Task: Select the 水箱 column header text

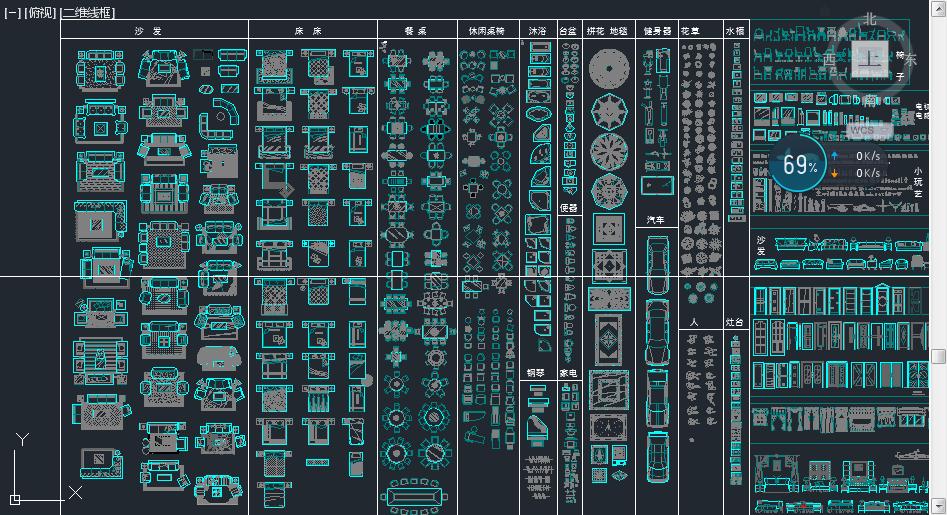Action: [x=735, y=30]
